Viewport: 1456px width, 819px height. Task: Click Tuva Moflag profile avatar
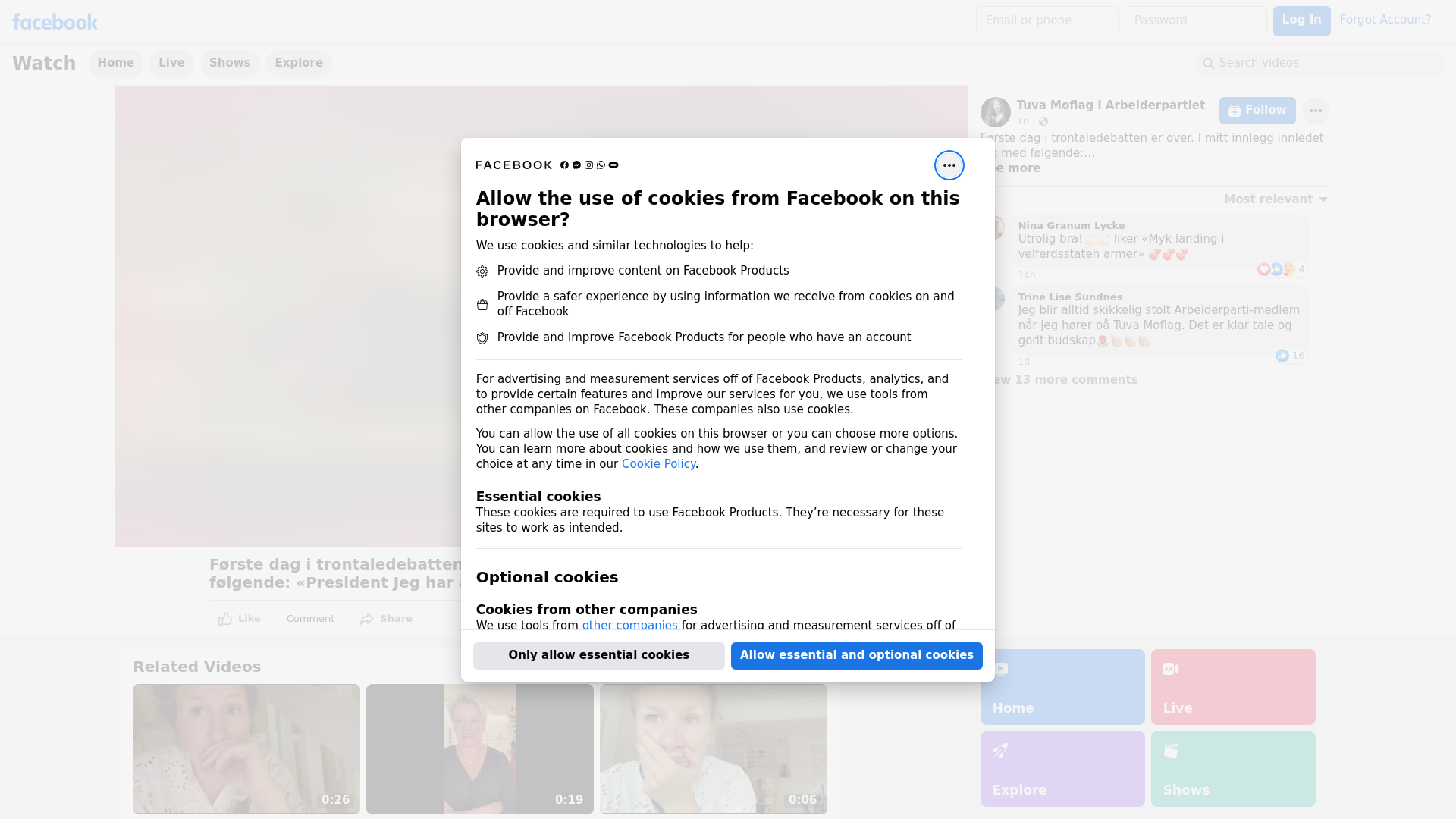[995, 112]
